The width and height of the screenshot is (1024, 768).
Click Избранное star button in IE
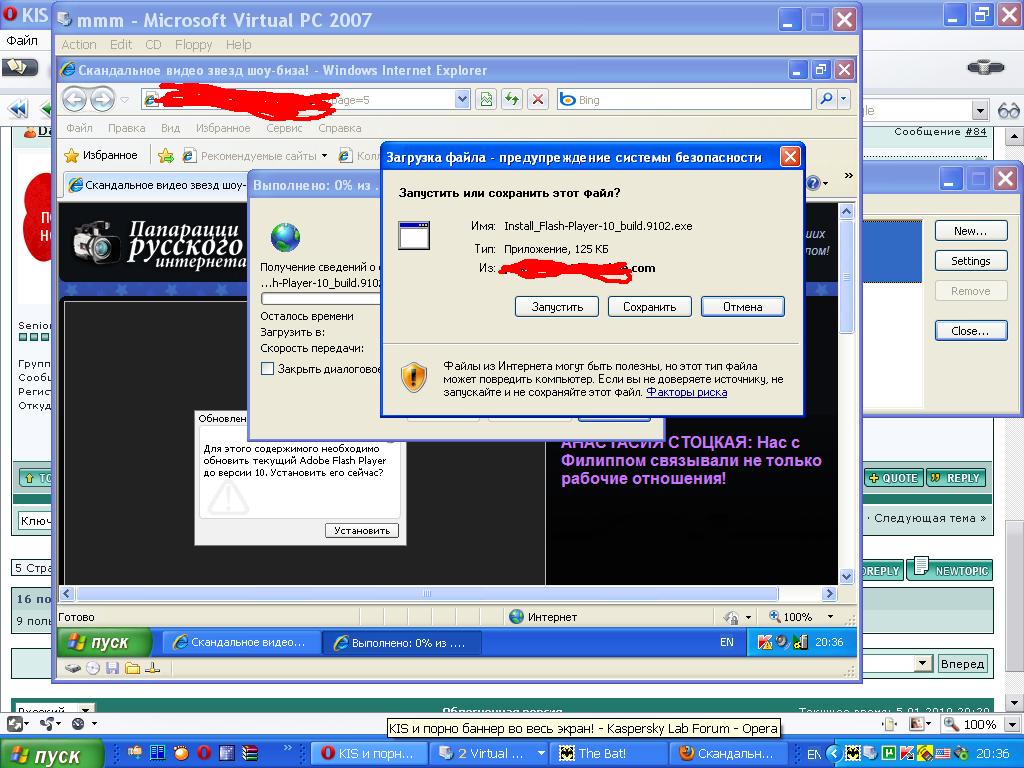click(101, 155)
